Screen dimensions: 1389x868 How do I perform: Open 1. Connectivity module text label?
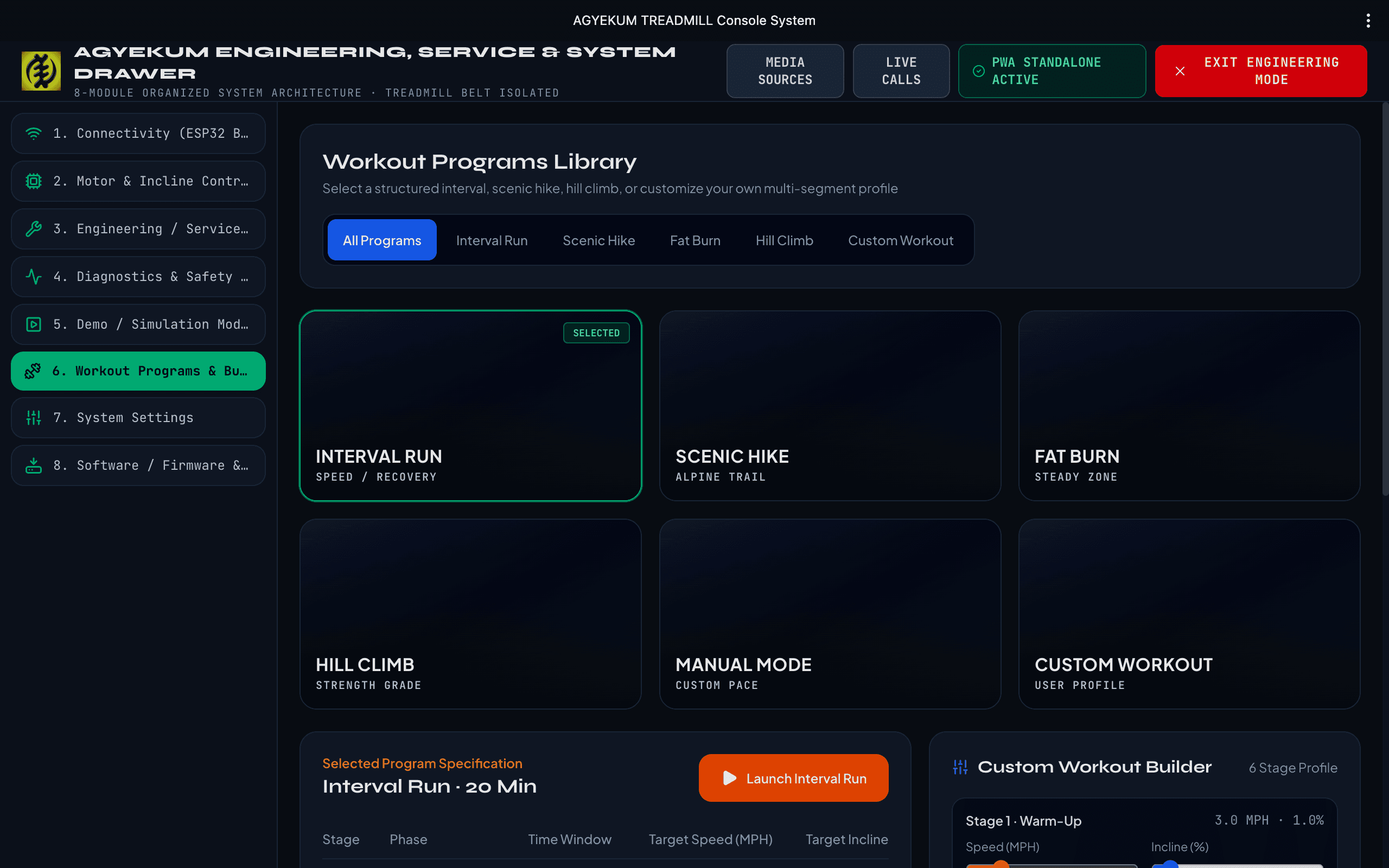(151, 133)
